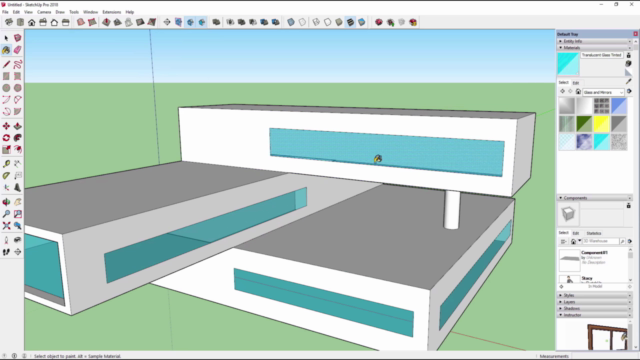
Task: Pick the Offset tool
Action: pyautogui.click(x=18, y=150)
